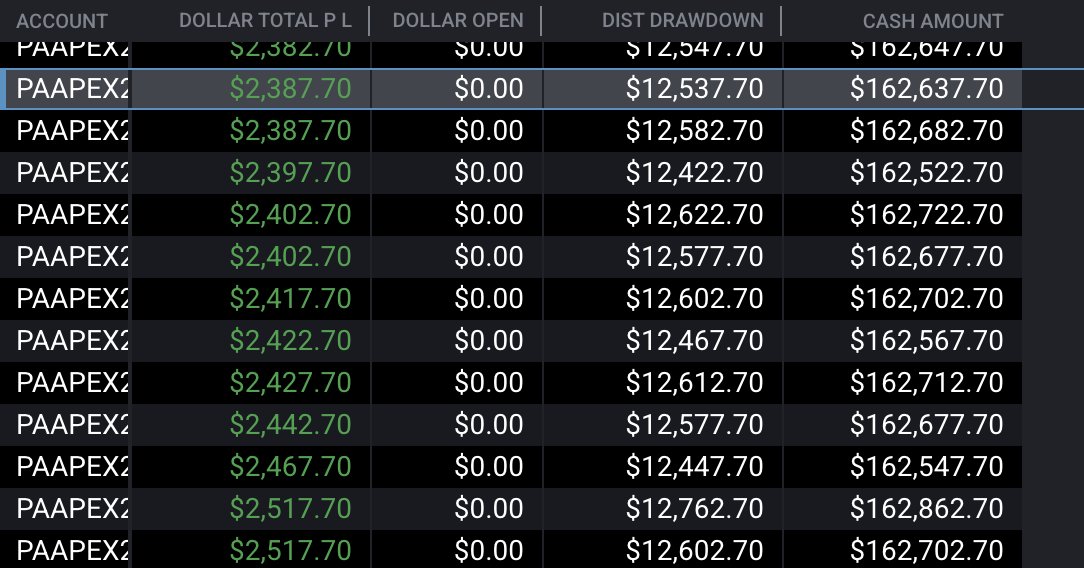Click $0.00 dollar open in $162,862.70 row

coord(489,509)
